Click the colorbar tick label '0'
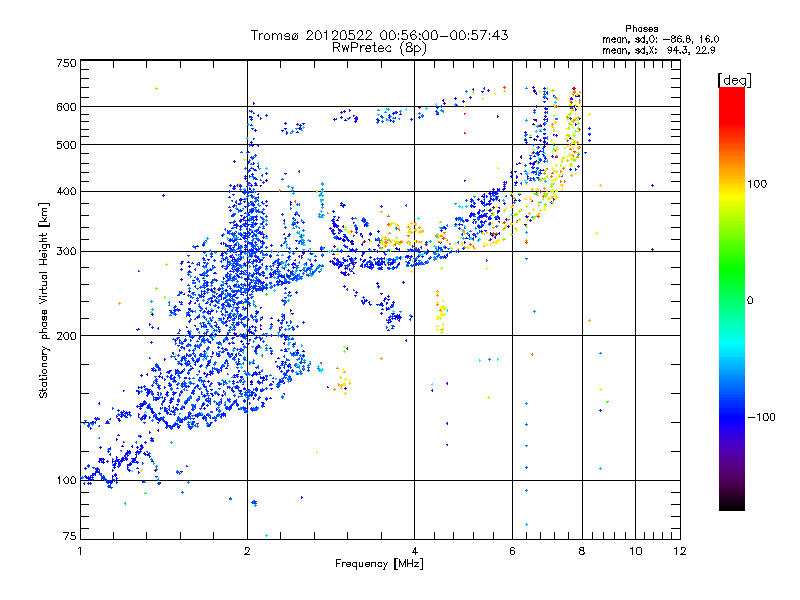The image size is (800, 600). (x=750, y=301)
